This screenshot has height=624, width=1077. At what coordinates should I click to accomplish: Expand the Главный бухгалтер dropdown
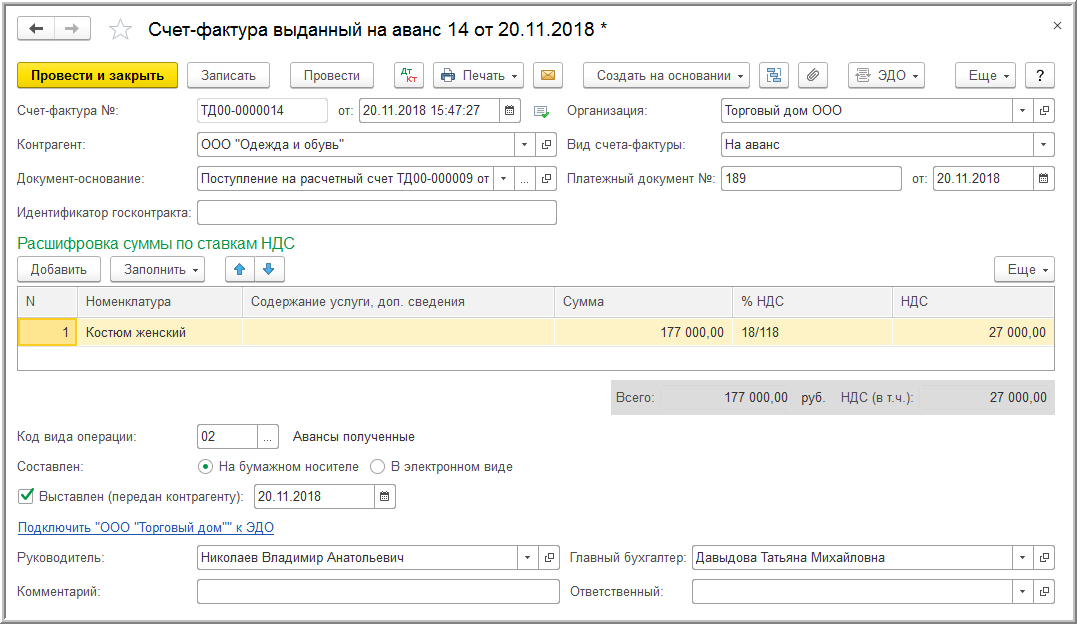click(x=1023, y=557)
